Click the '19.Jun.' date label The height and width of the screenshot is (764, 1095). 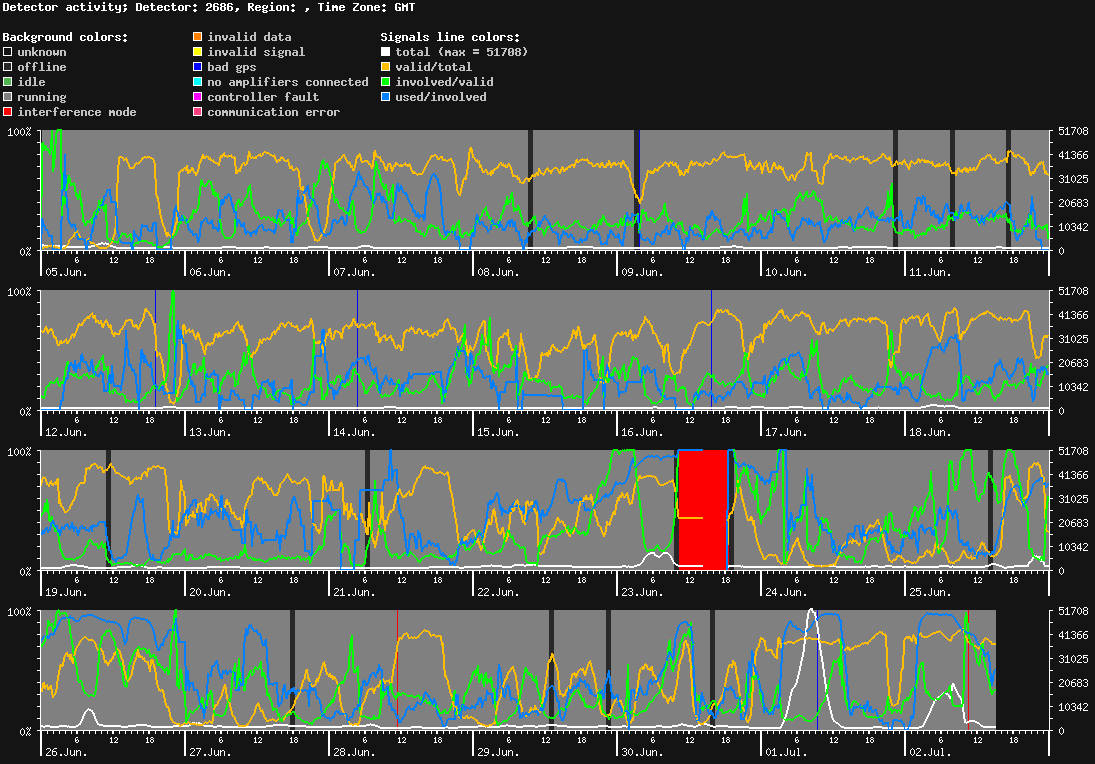click(66, 592)
